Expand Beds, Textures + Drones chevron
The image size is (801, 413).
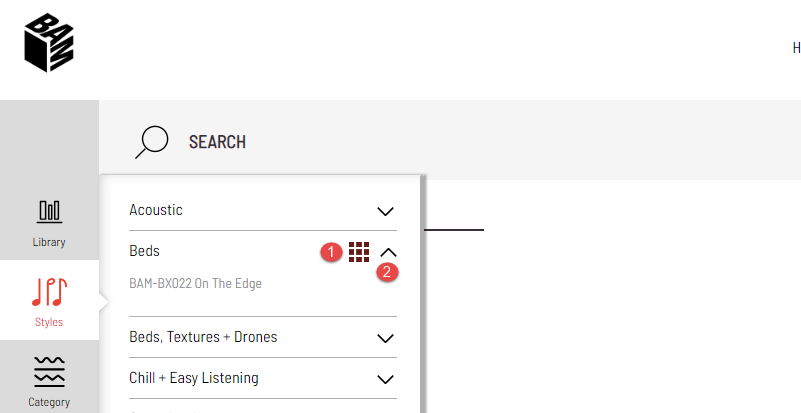coord(385,338)
